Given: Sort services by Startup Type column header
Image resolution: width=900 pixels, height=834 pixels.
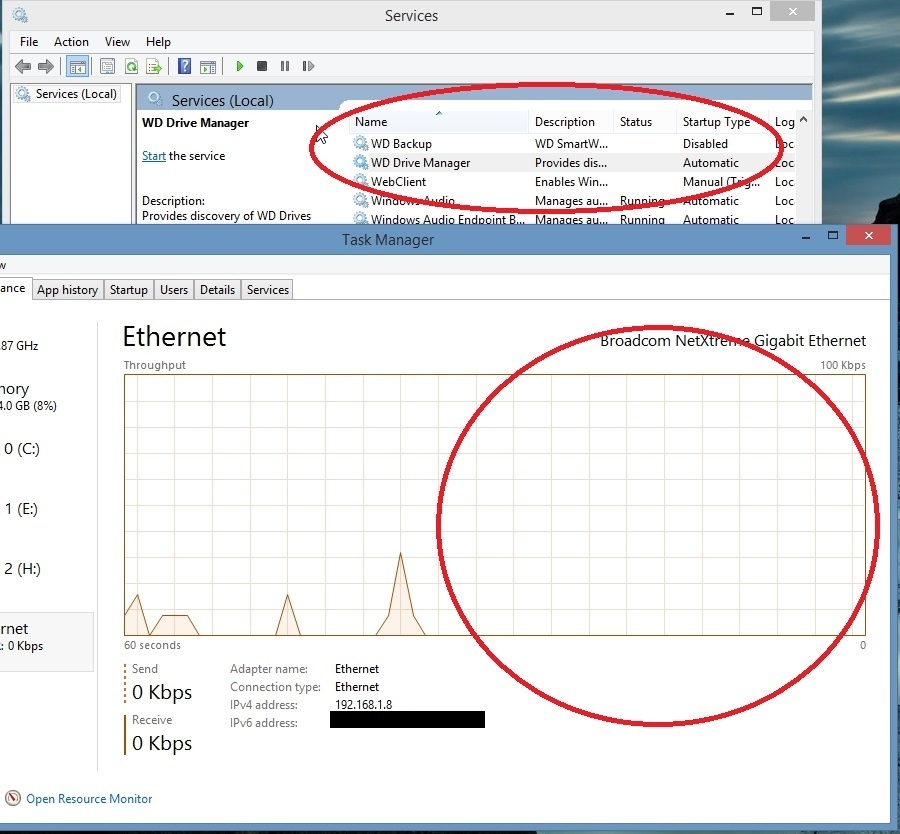Looking at the screenshot, I should [722, 122].
